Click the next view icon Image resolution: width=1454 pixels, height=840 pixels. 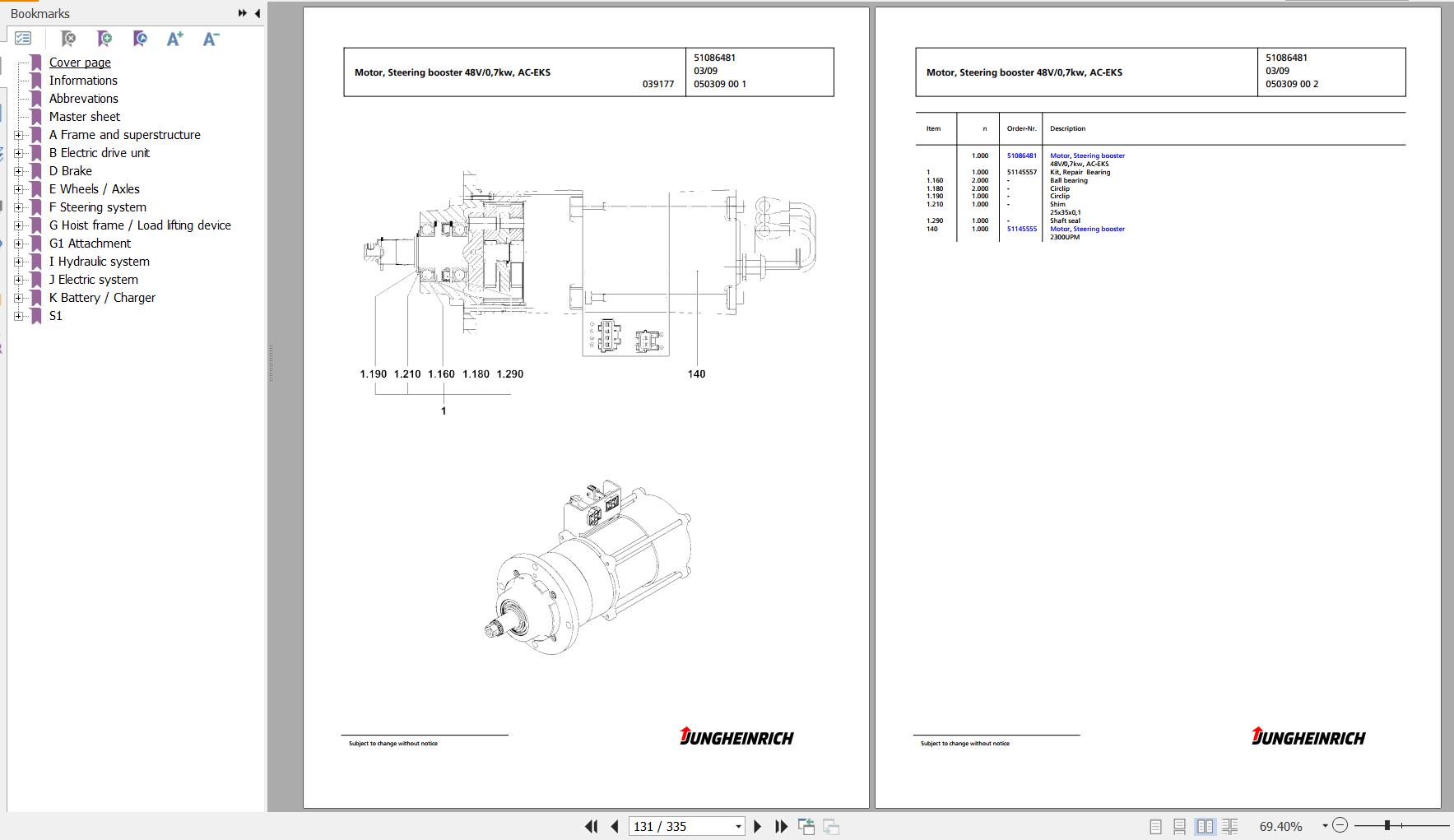[x=831, y=826]
